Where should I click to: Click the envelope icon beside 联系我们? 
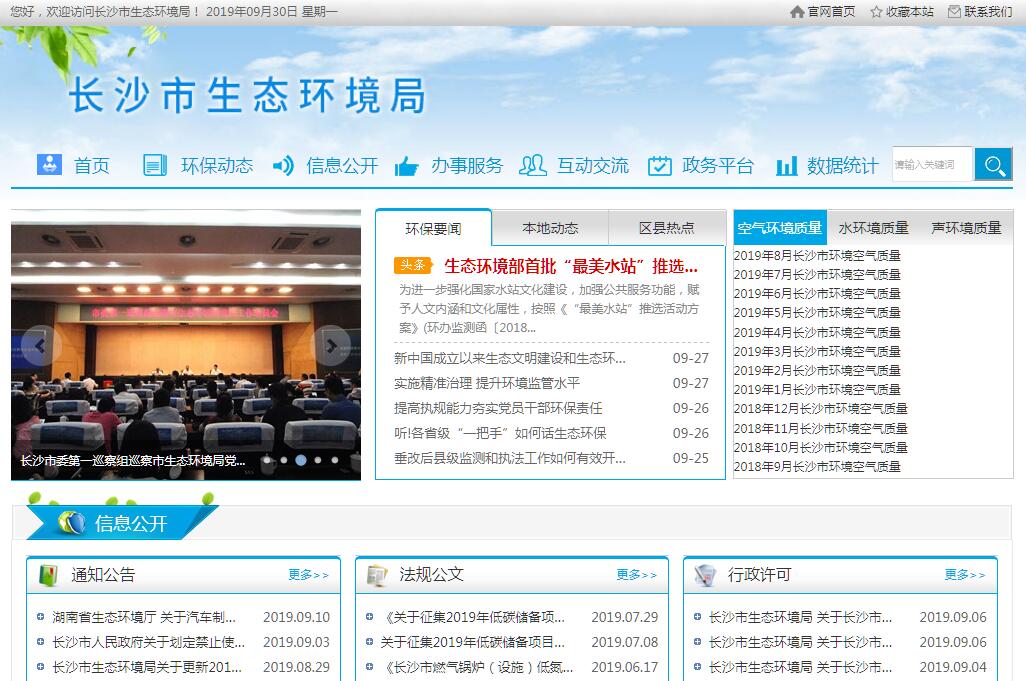(x=955, y=12)
